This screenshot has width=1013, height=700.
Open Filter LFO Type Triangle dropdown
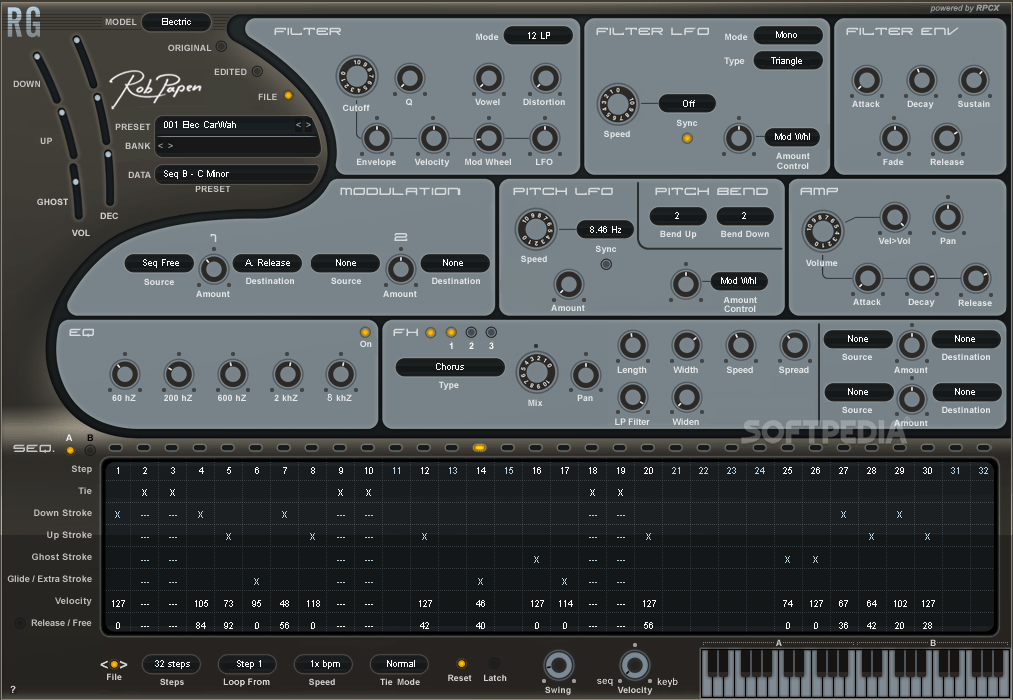point(788,61)
